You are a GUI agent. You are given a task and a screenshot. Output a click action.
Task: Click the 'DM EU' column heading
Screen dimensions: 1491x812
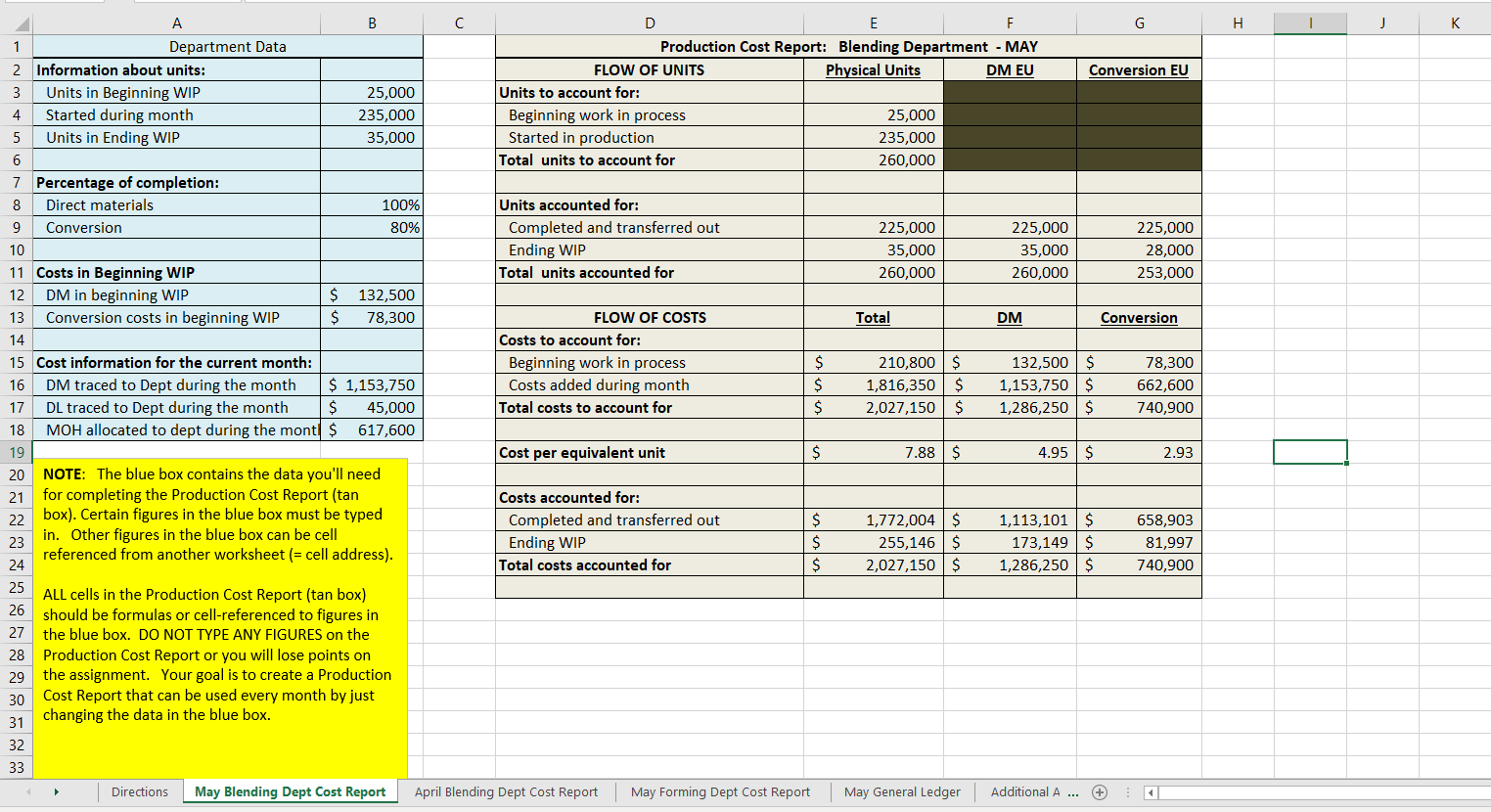point(1010,69)
